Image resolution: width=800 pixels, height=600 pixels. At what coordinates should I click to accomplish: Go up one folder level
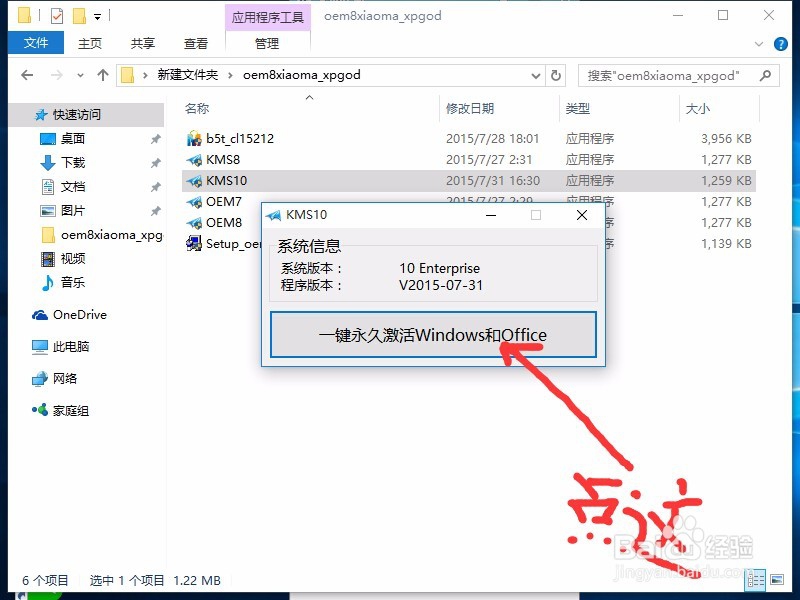[102, 75]
